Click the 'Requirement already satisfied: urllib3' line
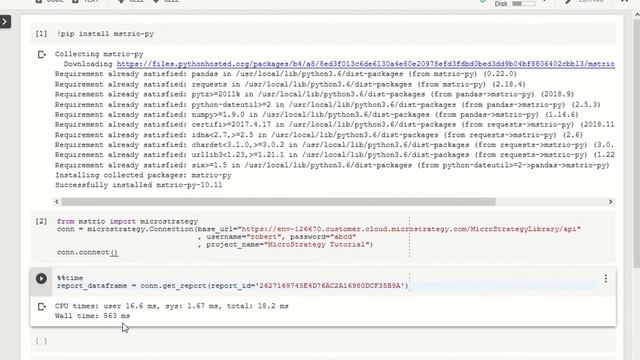 (x=335, y=155)
